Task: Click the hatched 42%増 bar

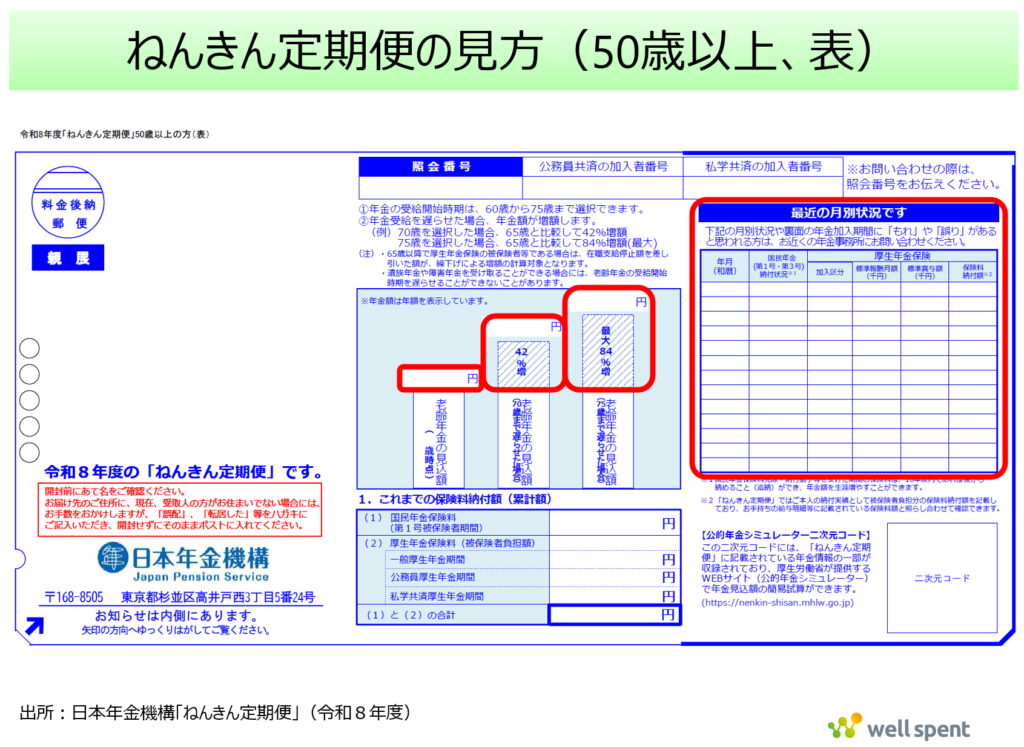Action: [523, 364]
